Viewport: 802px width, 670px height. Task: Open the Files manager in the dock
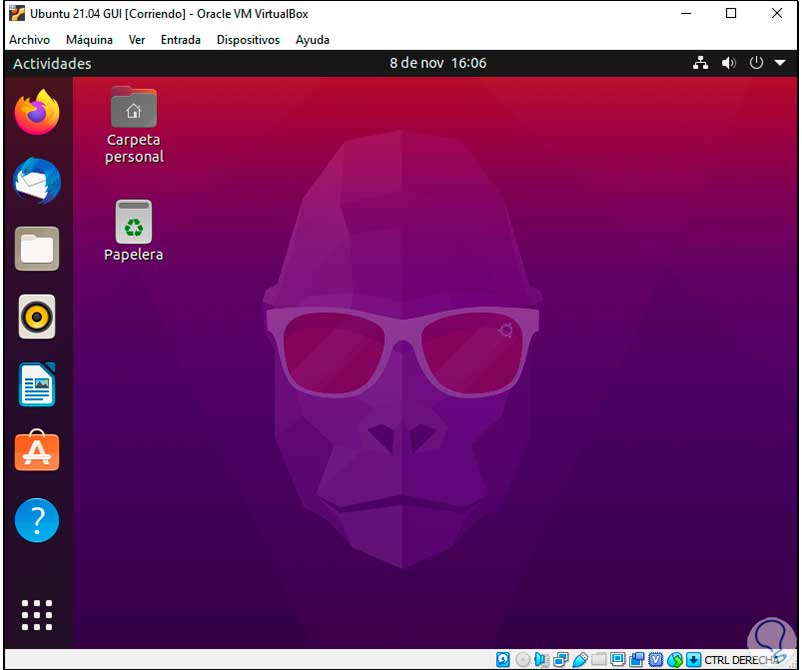[37, 249]
